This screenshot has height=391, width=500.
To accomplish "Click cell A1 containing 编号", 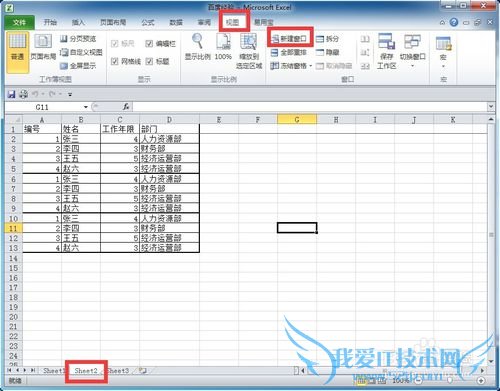I will click(x=42, y=129).
